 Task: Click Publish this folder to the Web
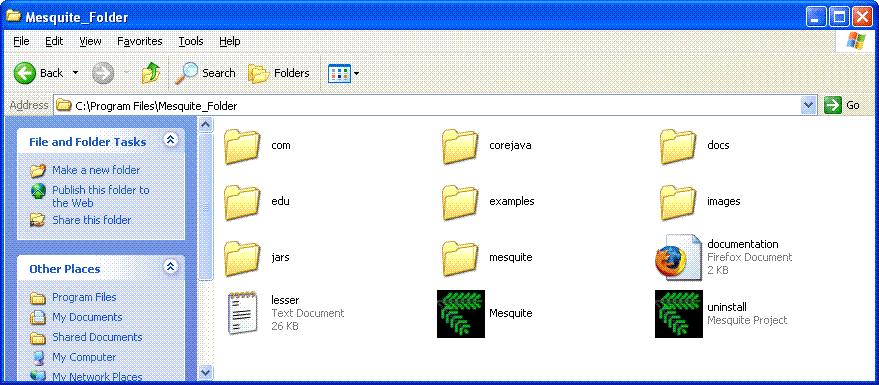[x=101, y=197]
